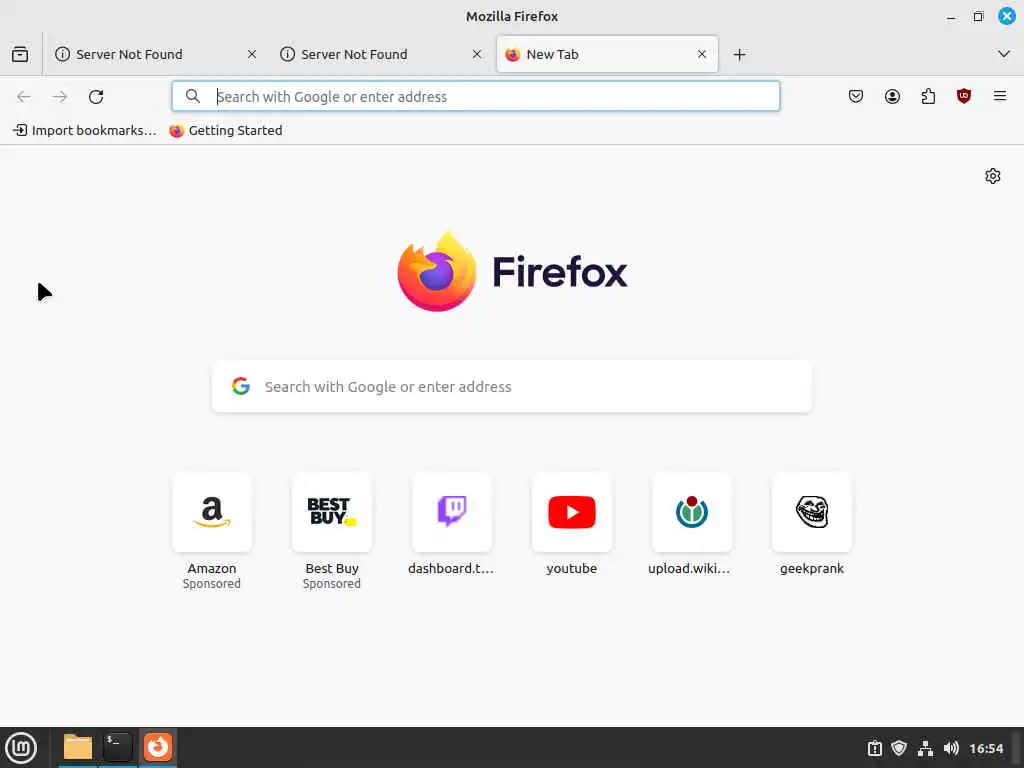1024x768 pixels.
Task: Open the hamburger application menu
Action: [x=1000, y=97]
